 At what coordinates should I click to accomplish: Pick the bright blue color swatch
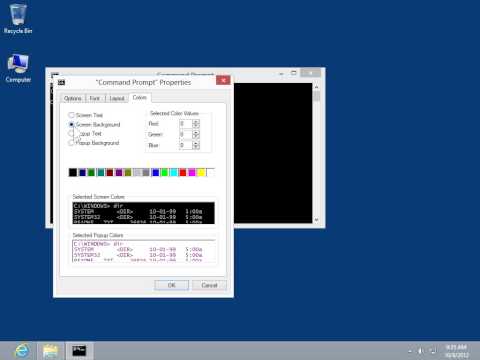click(155, 172)
